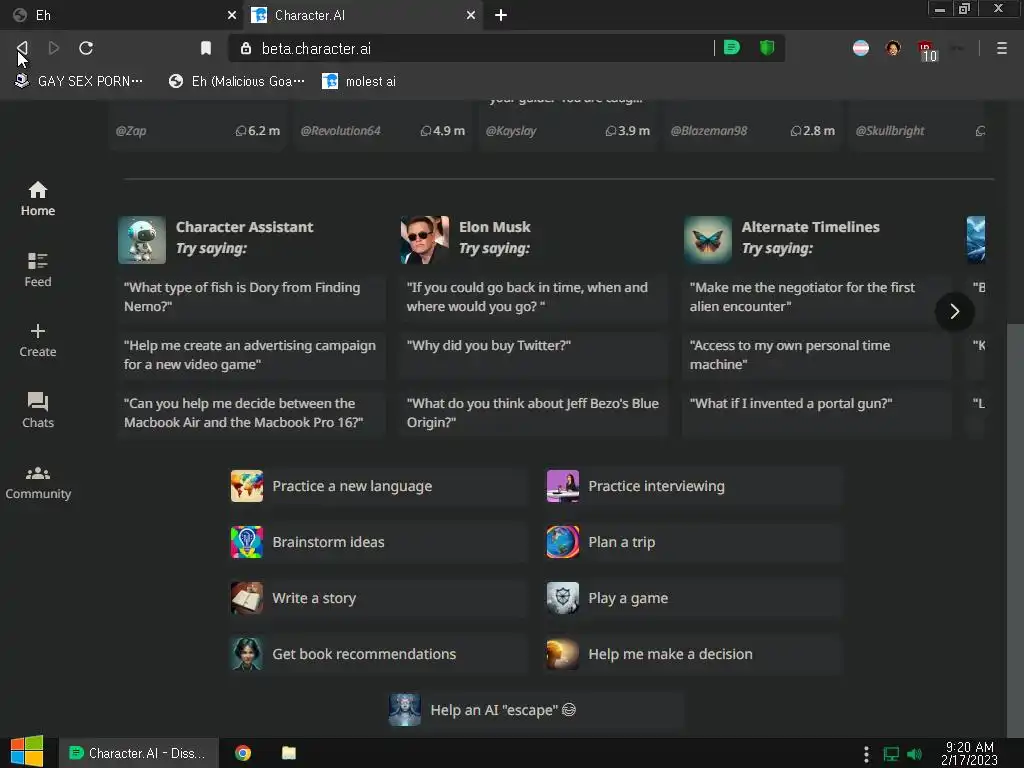
Task: Choose Help an AI "escape"
Action: point(536,710)
